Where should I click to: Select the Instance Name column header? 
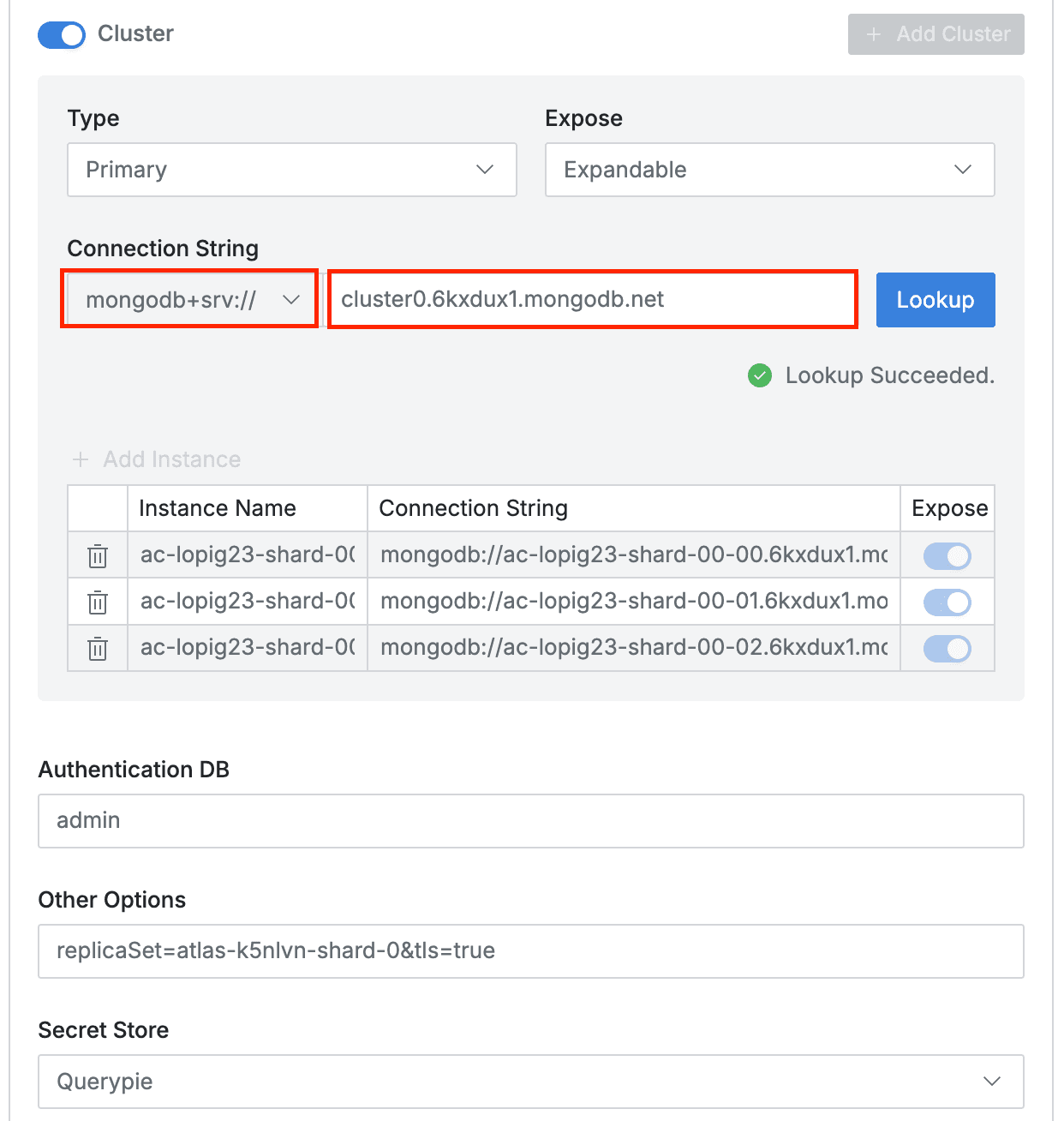pos(218,507)
